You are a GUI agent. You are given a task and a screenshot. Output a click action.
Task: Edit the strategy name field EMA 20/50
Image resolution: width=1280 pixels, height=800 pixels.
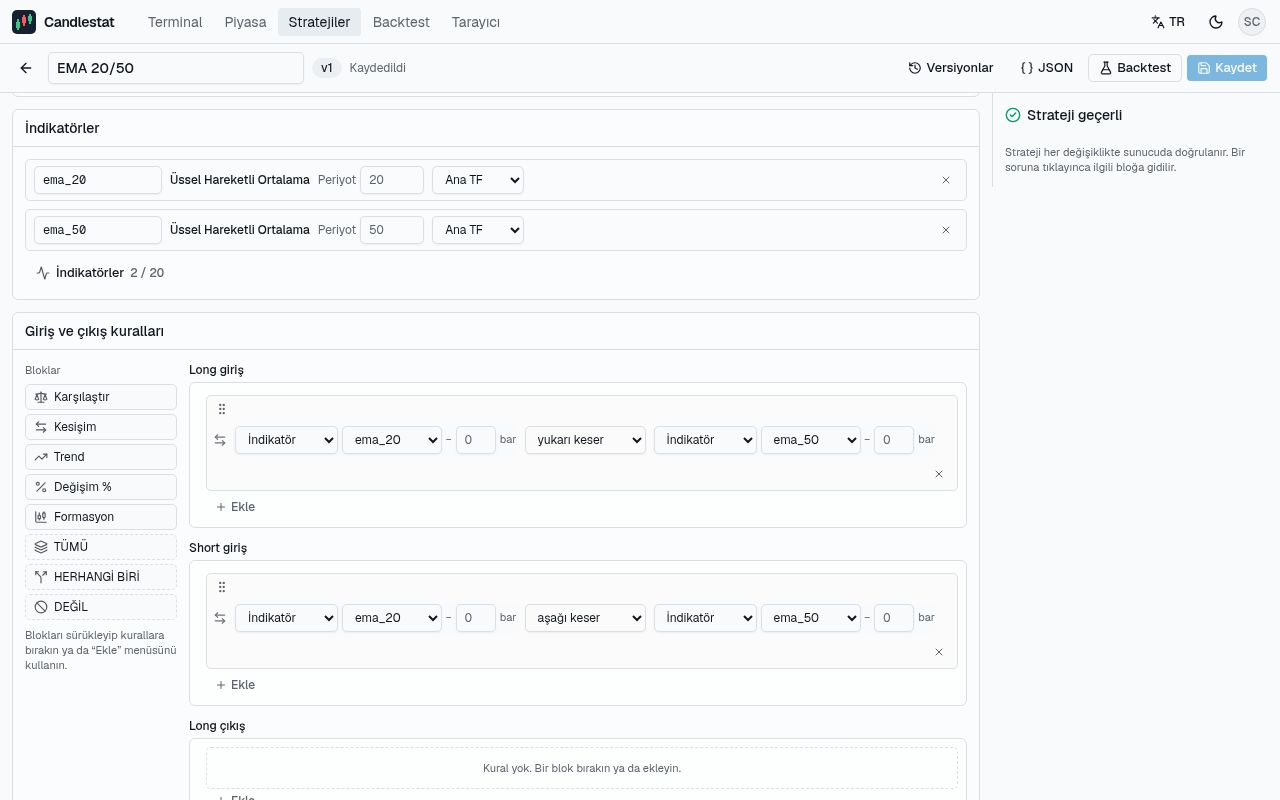point(176,68)
